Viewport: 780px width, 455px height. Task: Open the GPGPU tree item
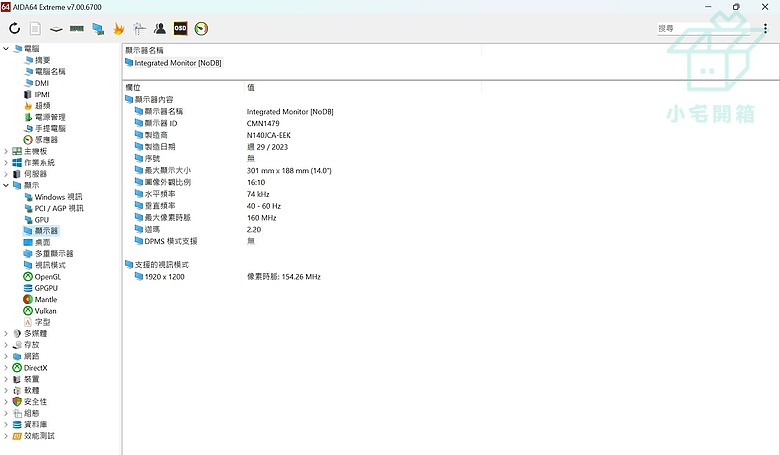[41, 288]
